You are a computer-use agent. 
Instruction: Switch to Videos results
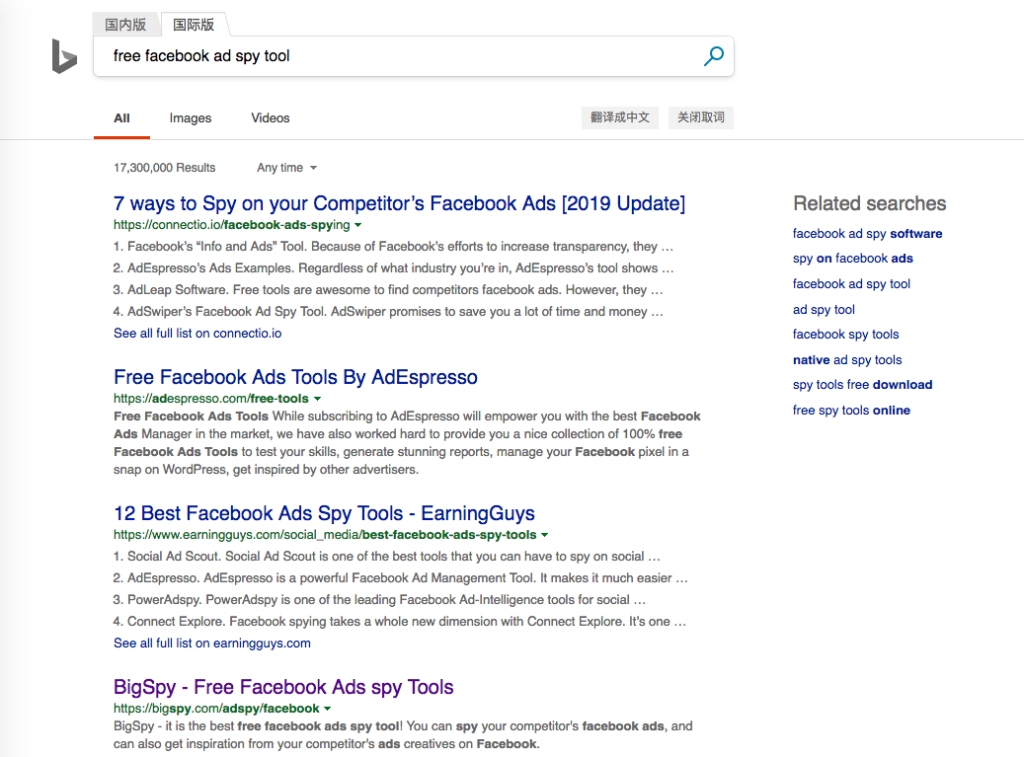tap(270, 118)
